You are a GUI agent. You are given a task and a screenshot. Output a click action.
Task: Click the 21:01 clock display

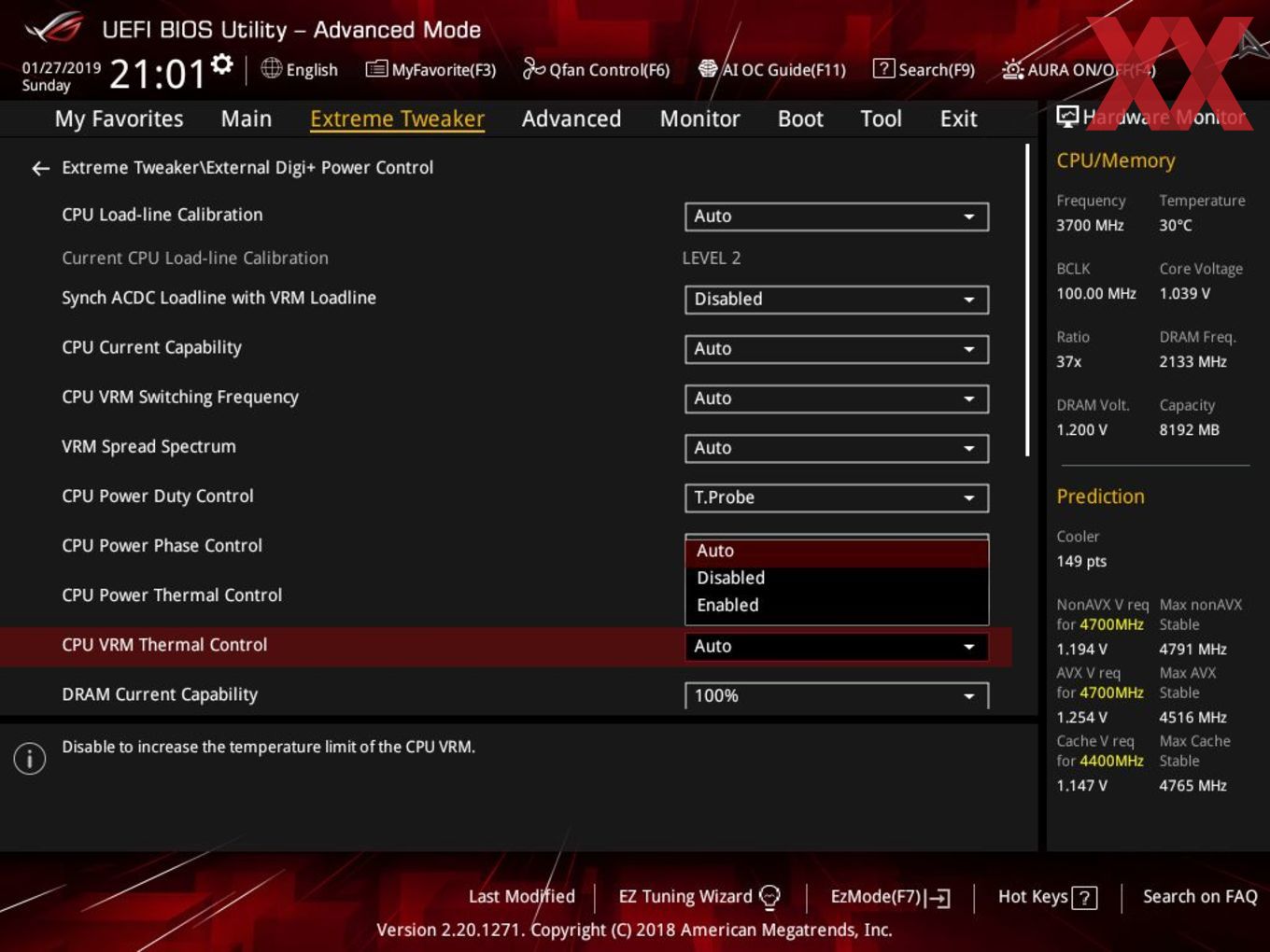[157, 74]
